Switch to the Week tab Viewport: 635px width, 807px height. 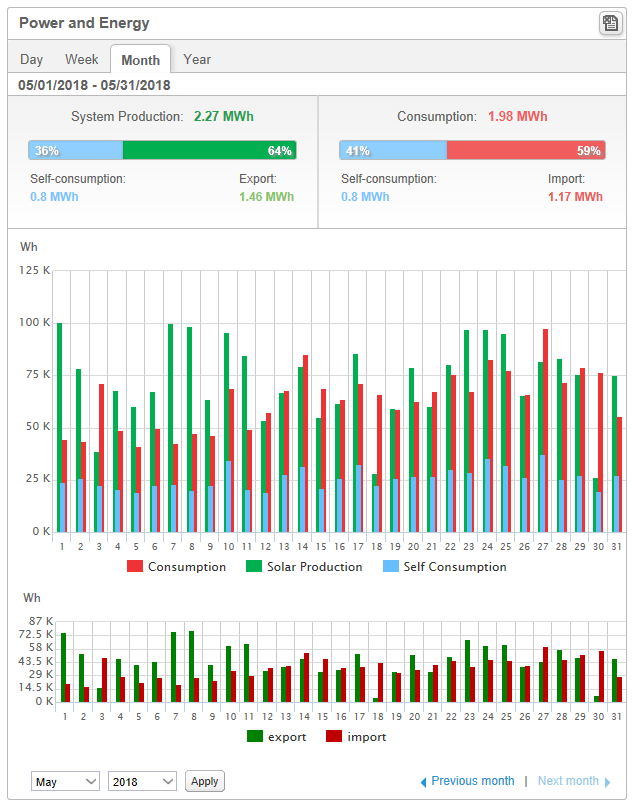81,60
